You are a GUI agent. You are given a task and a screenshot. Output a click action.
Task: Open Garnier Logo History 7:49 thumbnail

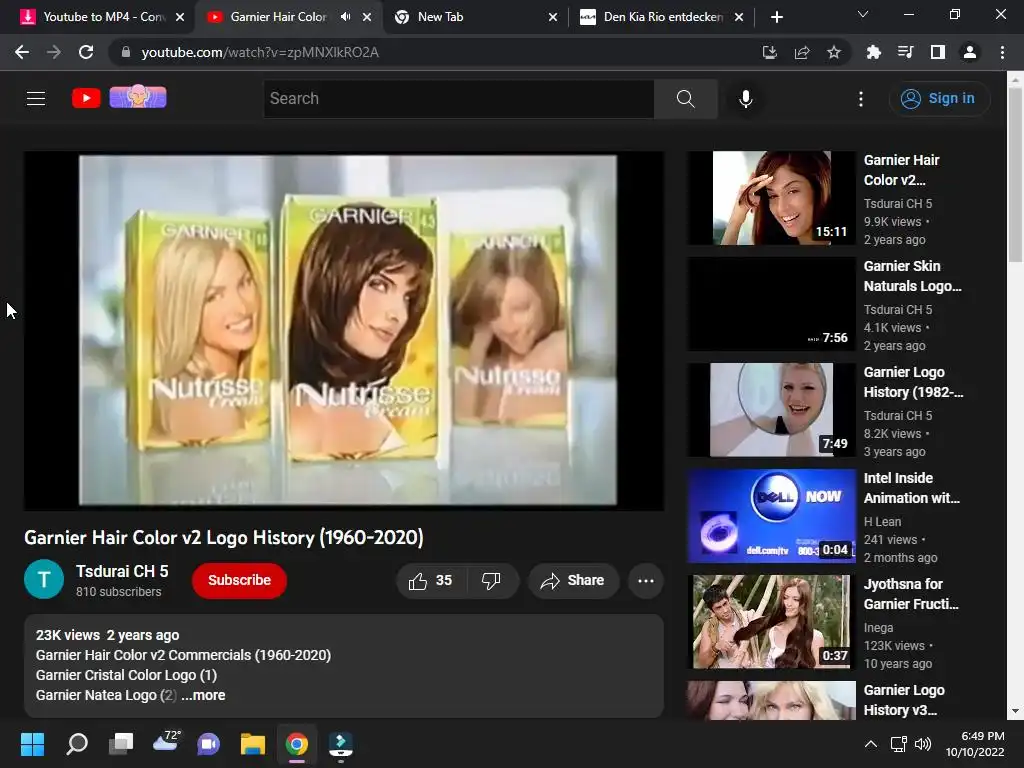pos(771,409)
